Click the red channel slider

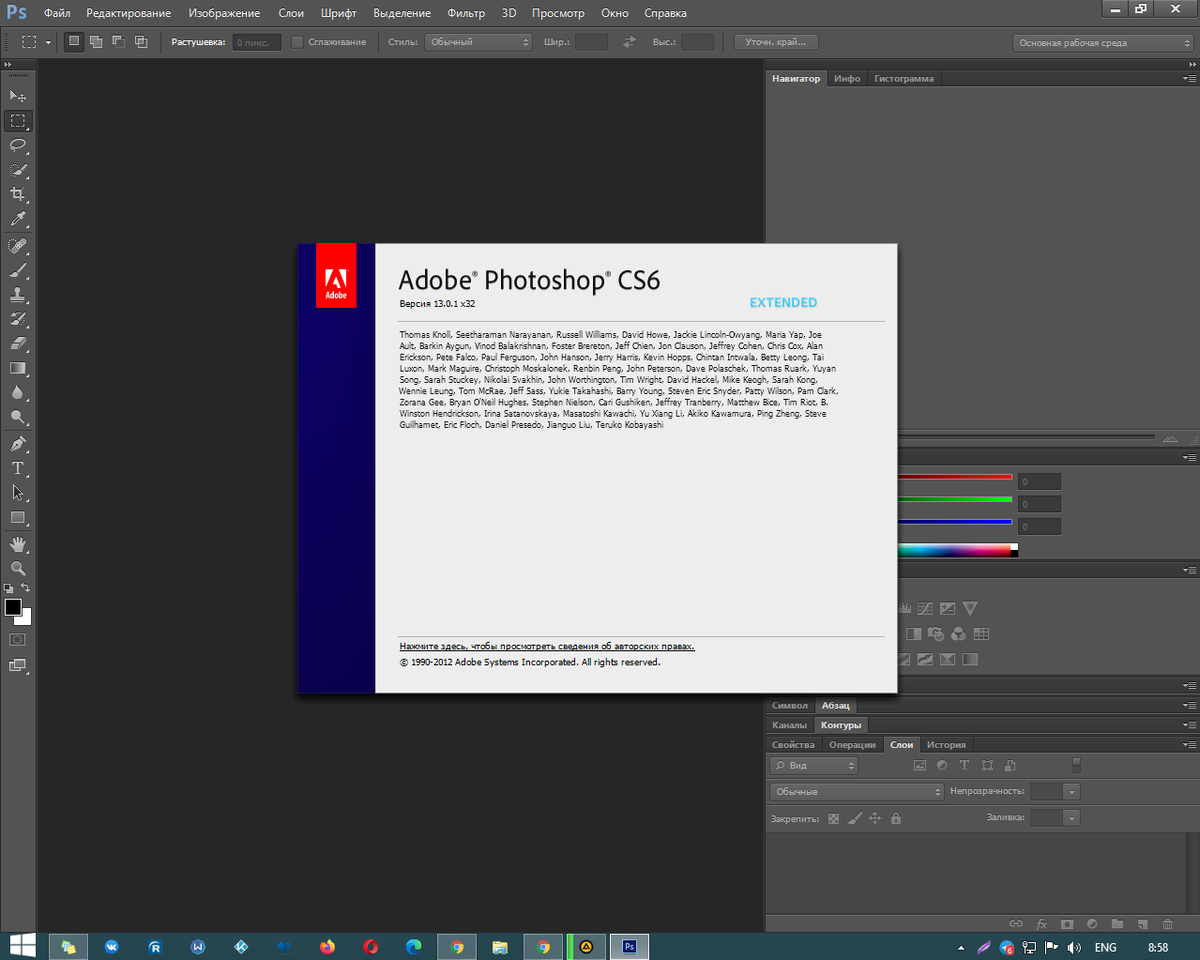coord(954,477)
